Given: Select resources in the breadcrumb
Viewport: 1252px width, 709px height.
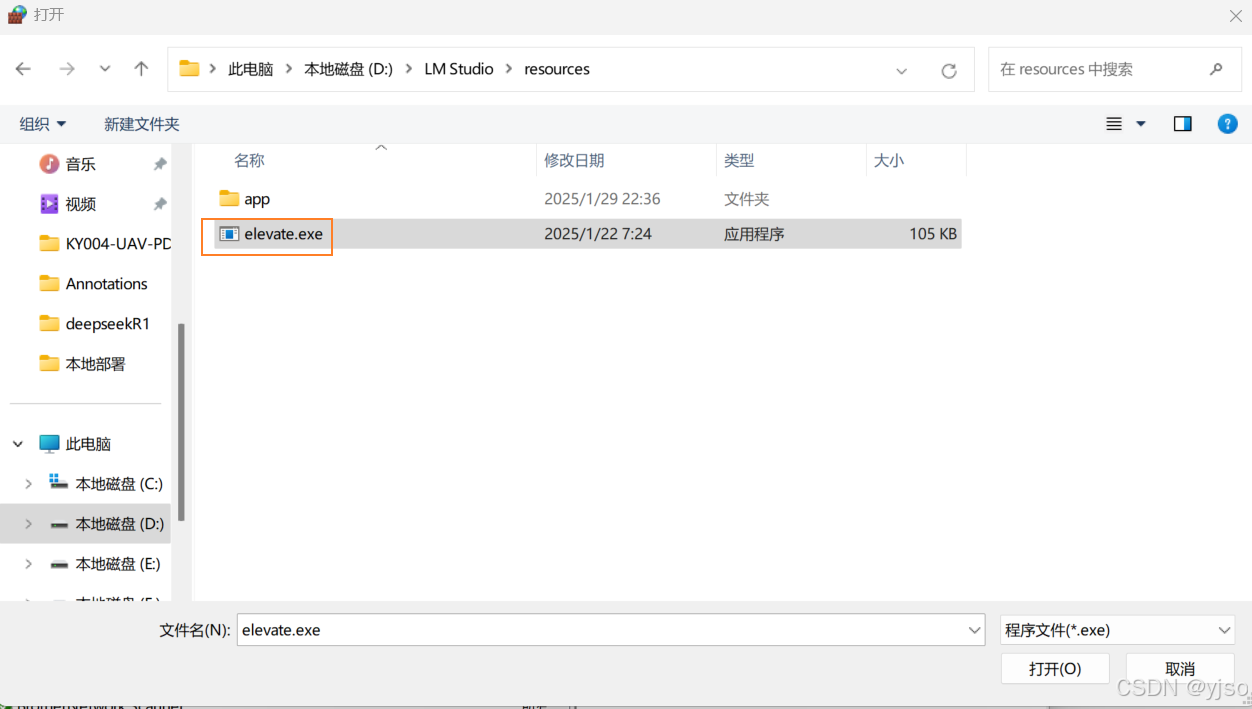Looking at the screenshot, I should (557, 69).
